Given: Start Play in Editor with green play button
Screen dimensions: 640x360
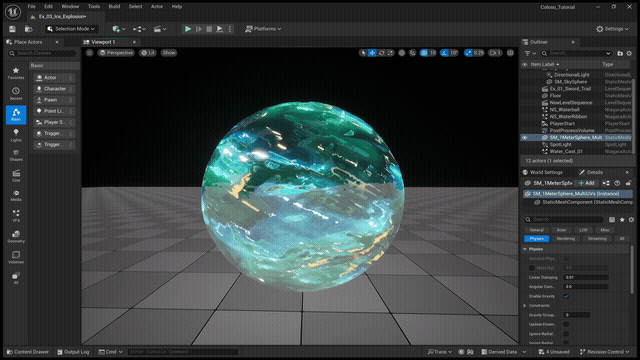Looking at the screenshot, I should [188, 29].
